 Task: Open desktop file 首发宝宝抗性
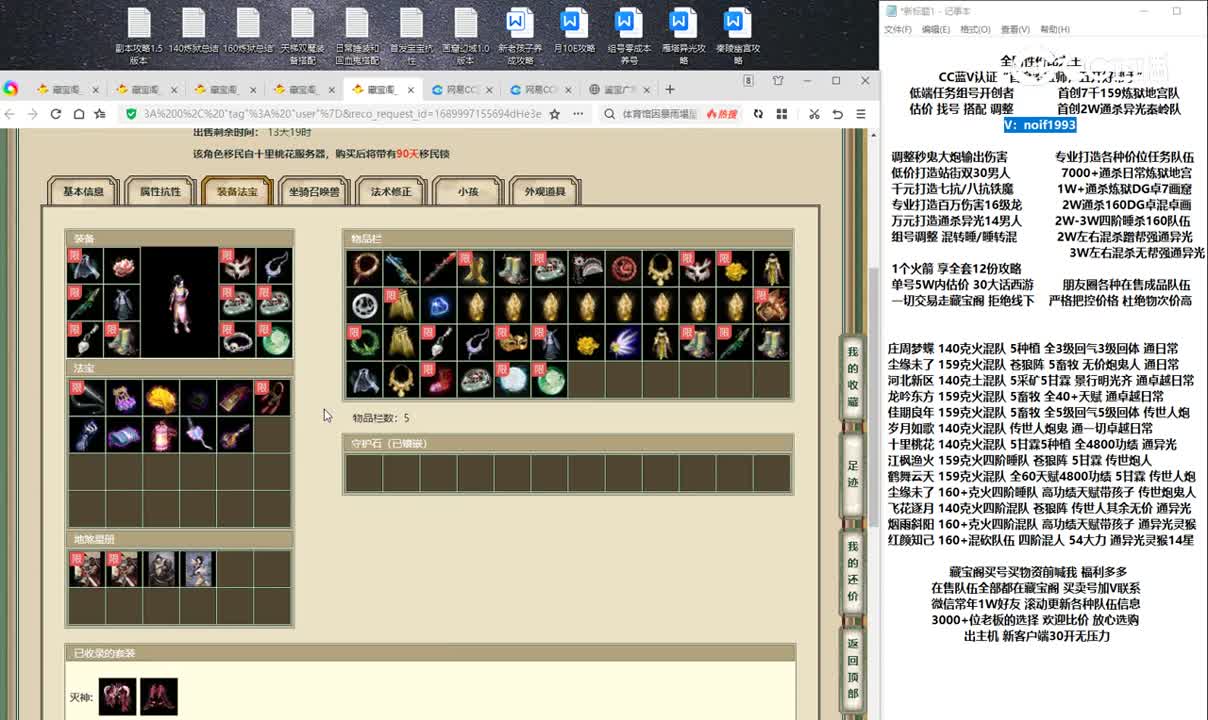(x=411, y=37)
